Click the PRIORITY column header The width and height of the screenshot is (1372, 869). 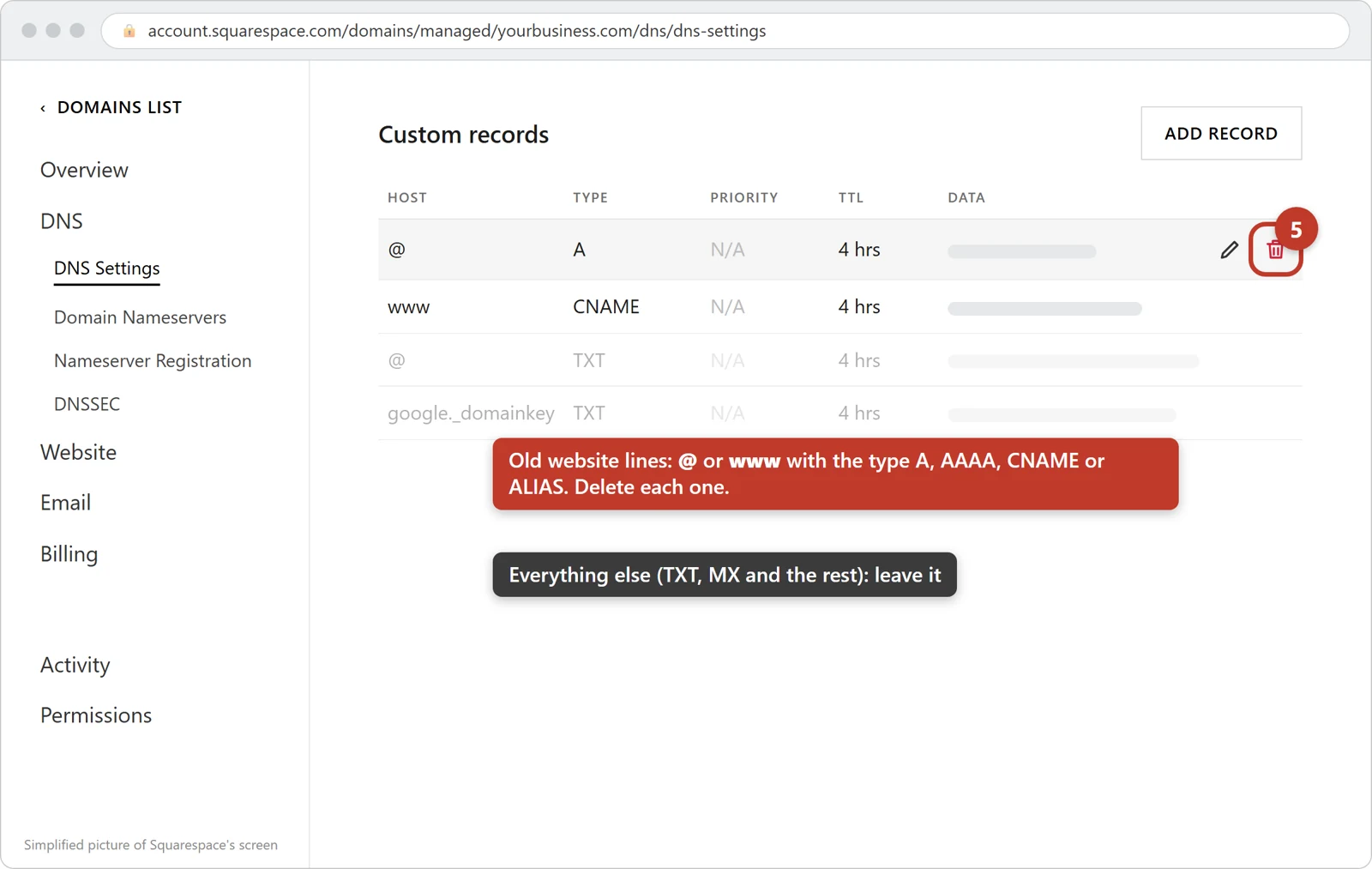[x=744, y=197]
